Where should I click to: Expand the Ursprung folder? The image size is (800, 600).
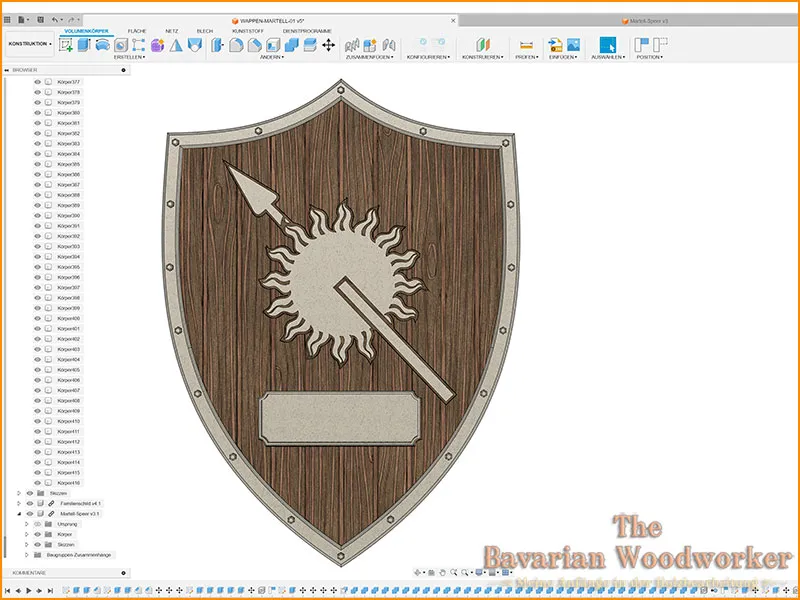pyautogui.click(x=27, y=524)
